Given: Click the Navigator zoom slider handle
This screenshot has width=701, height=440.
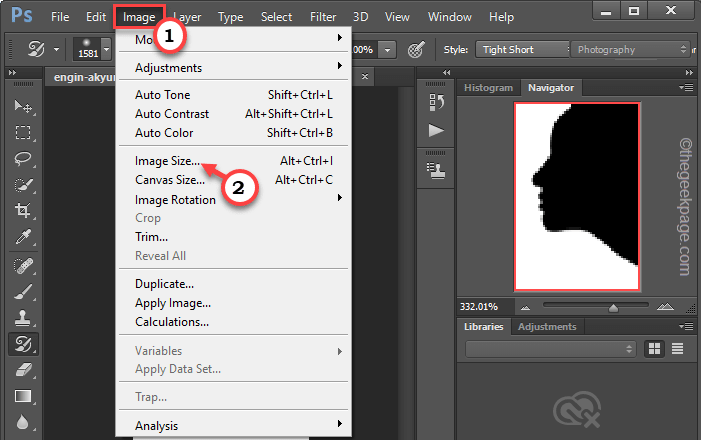Looking at the screenshot, I should tap(613, 308).
